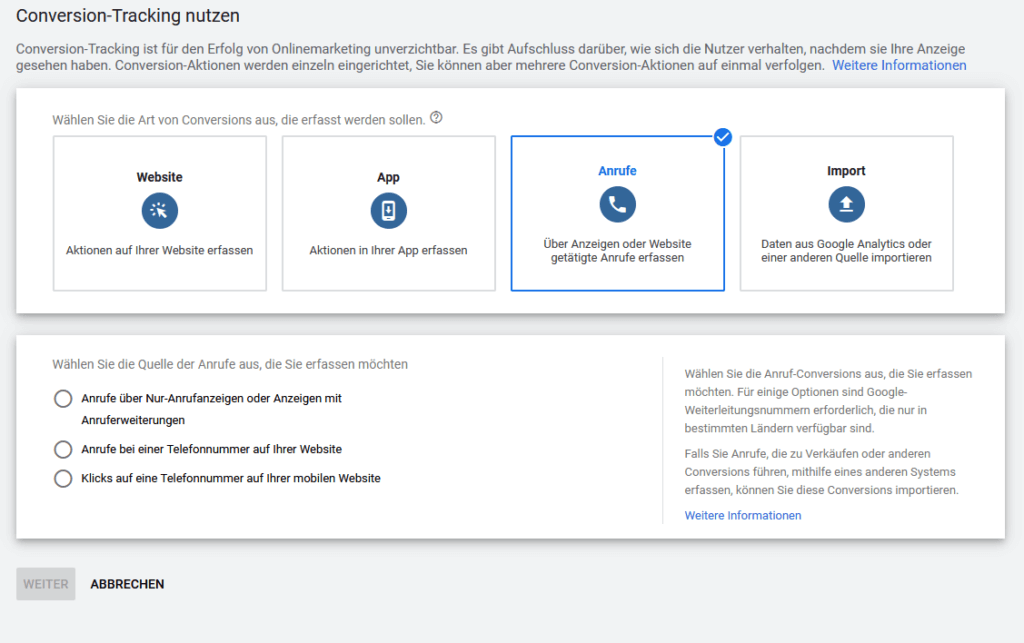
Task: Choose radio Klicks auf eine Telefonnummer
Action: (x=64, y=478)
